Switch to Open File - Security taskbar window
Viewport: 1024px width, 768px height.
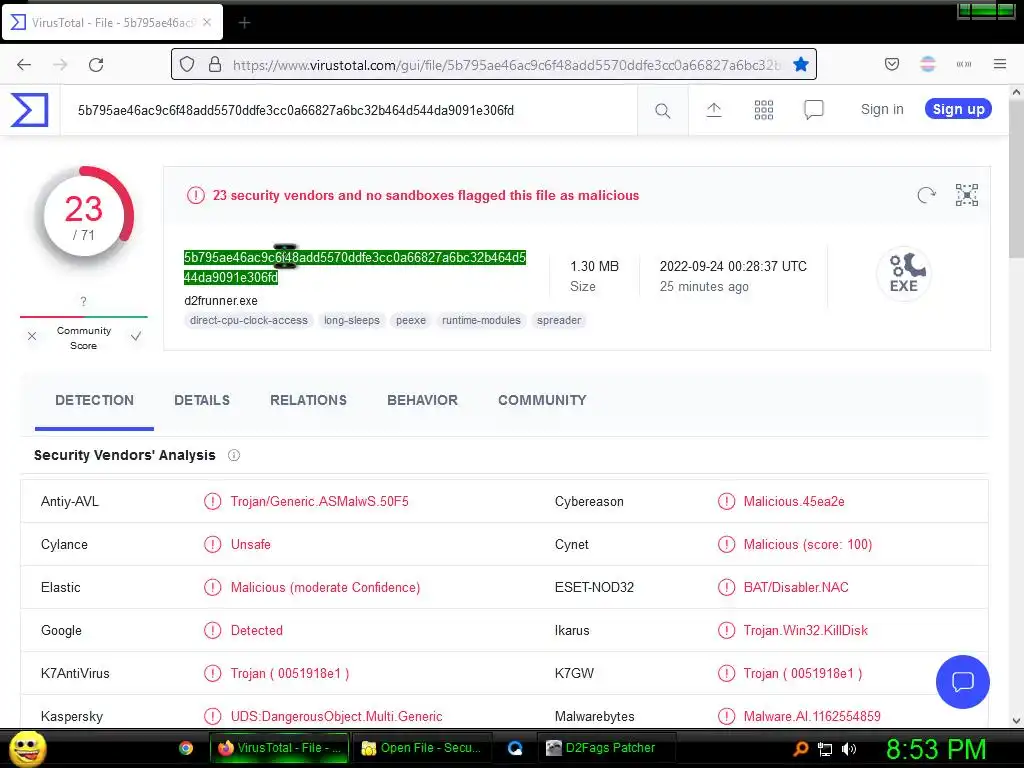point(421,748)
